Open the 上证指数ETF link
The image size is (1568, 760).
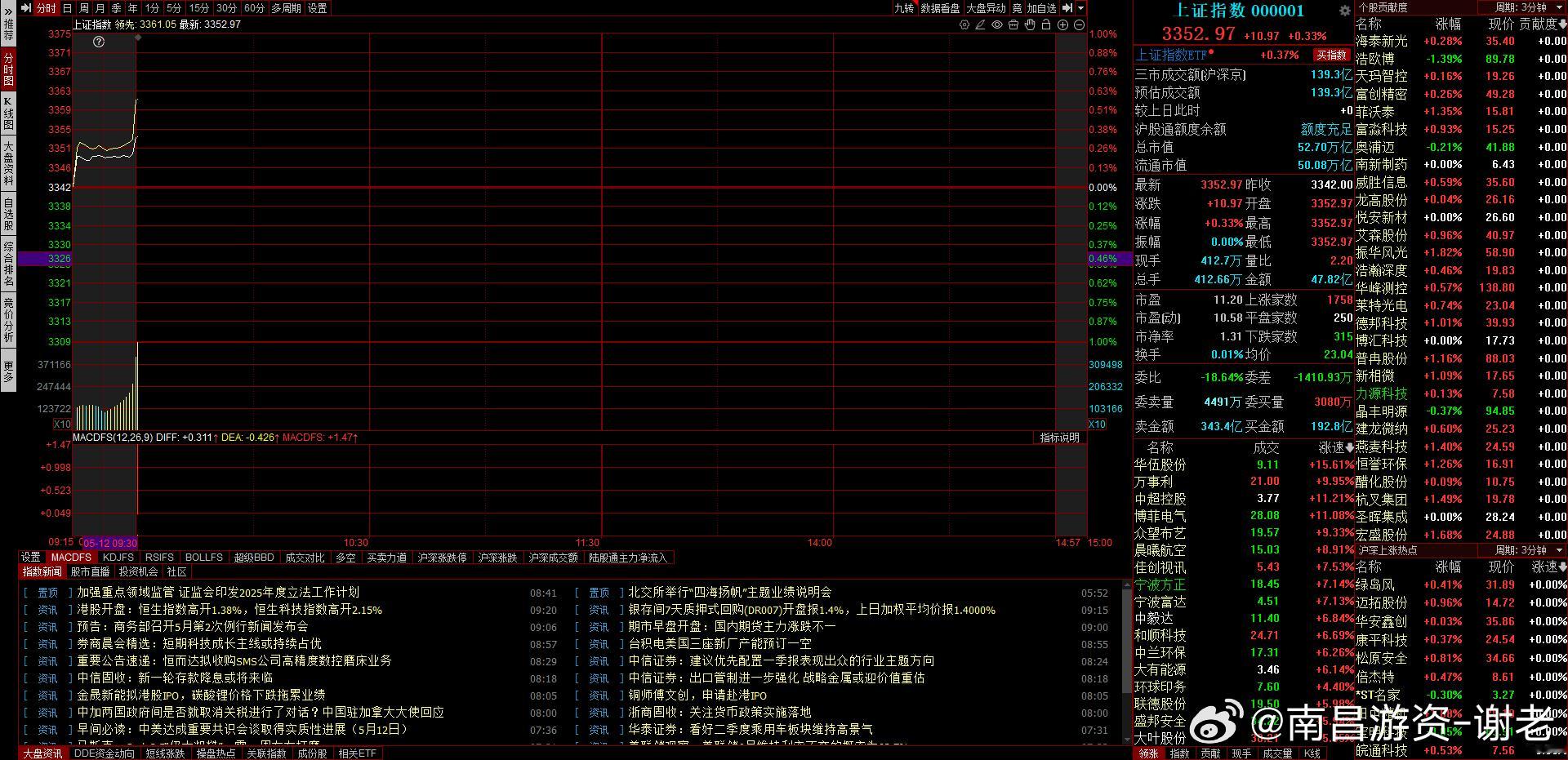click(1171, 55)
